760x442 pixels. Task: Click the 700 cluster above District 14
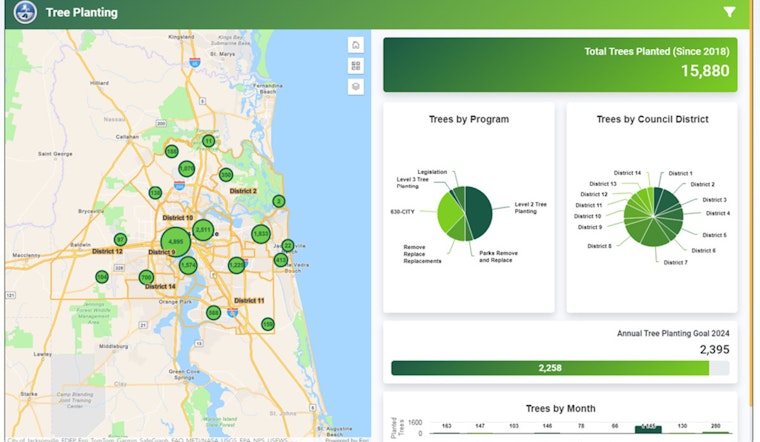click(x=146, y=277)
